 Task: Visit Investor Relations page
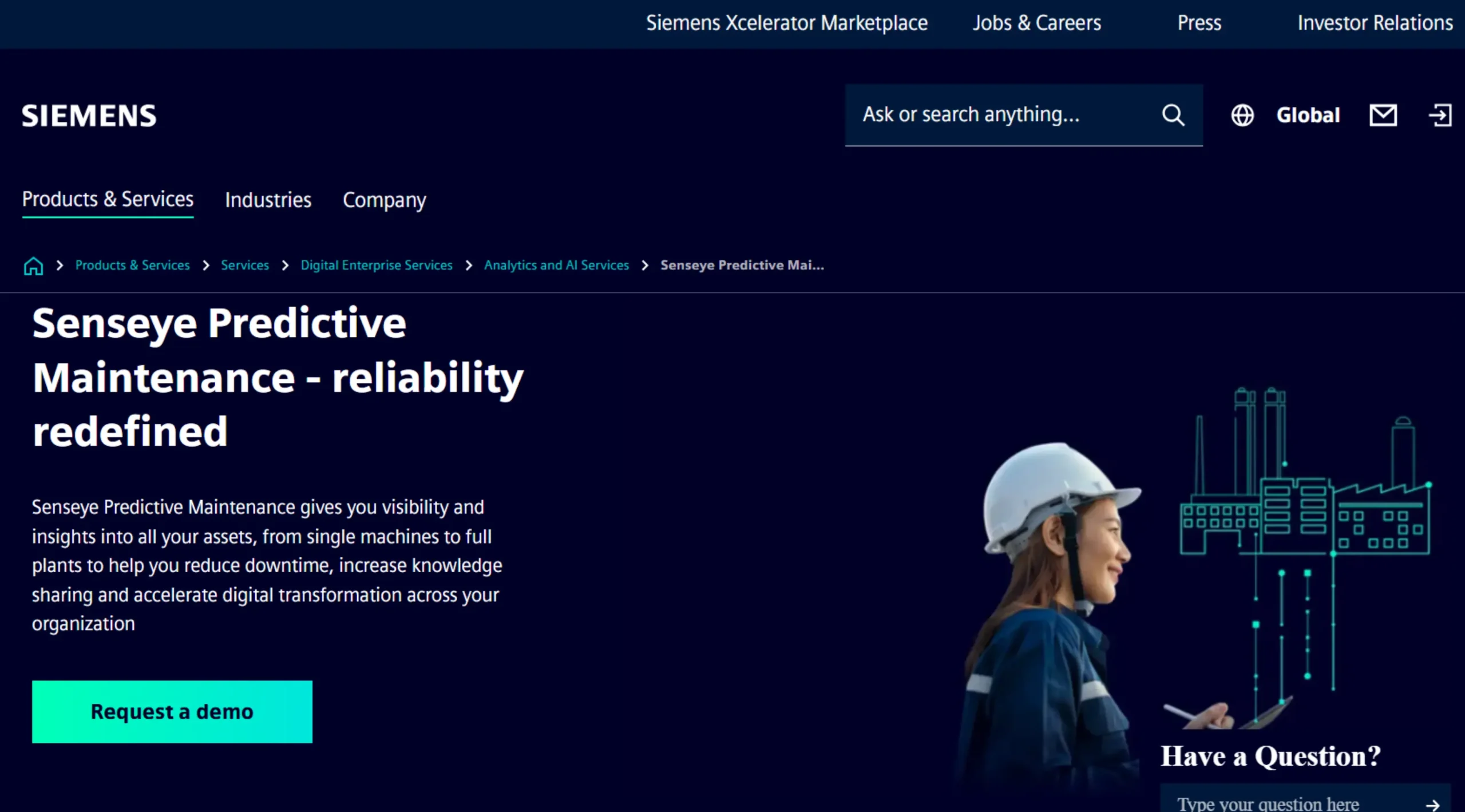pyautogui.click(x=1375, y=23)
